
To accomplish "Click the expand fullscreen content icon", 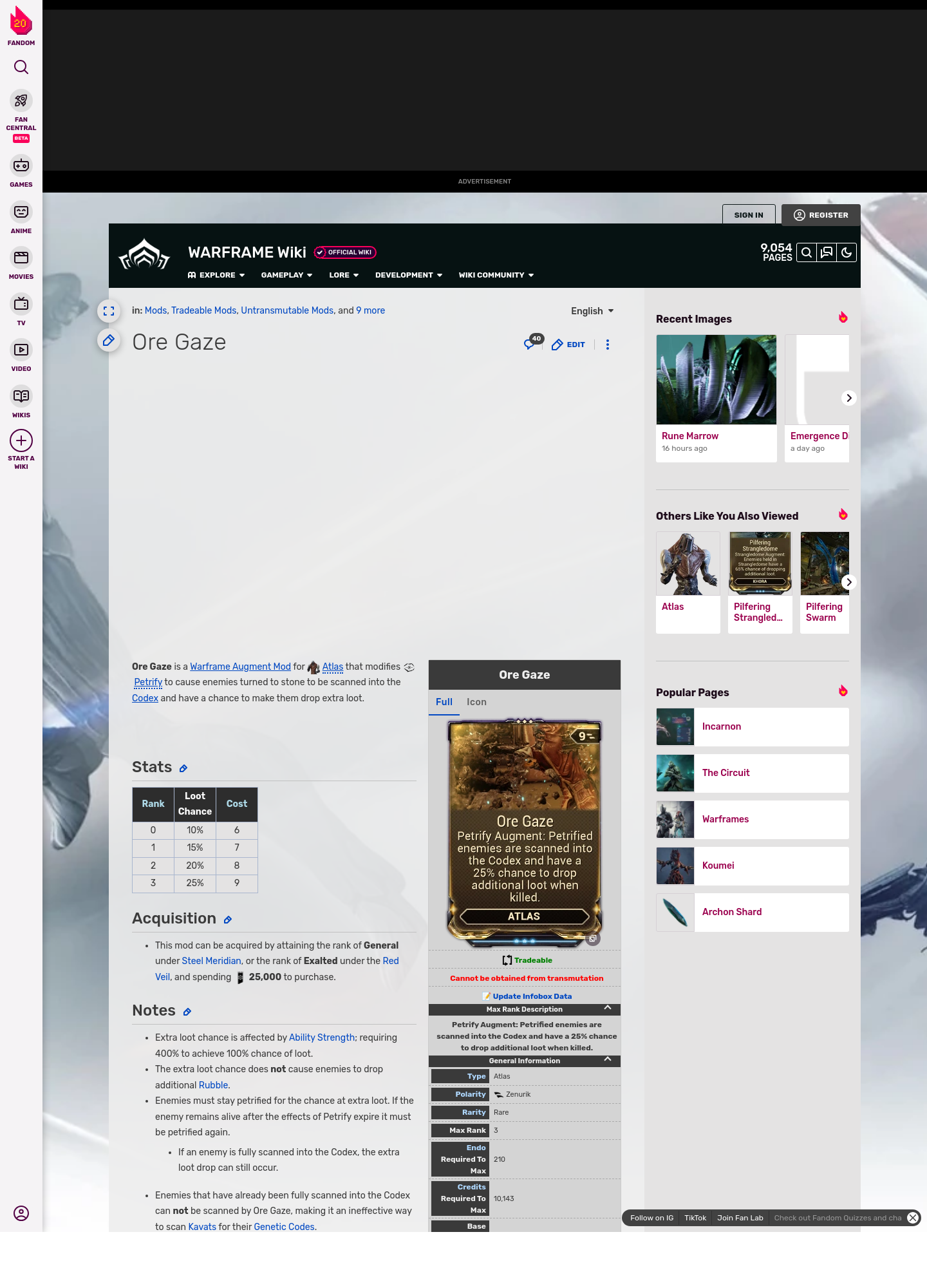I will (109, 311).
